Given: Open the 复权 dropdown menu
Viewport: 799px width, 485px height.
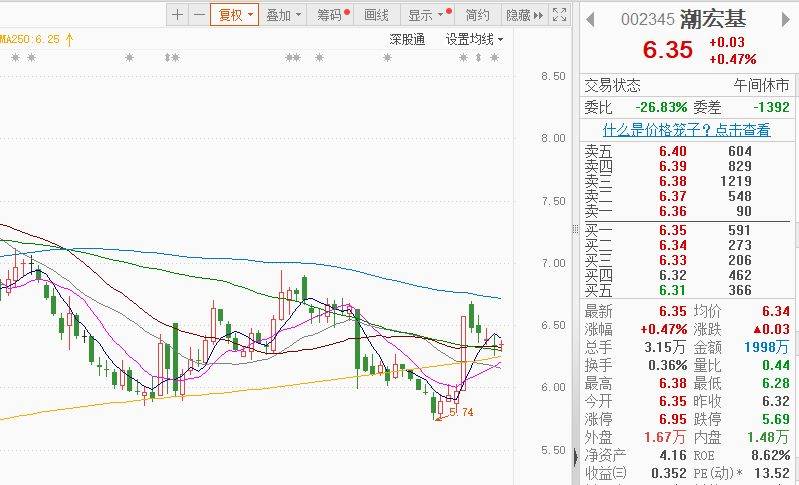Looking at the screenshot, I should 236,15.
